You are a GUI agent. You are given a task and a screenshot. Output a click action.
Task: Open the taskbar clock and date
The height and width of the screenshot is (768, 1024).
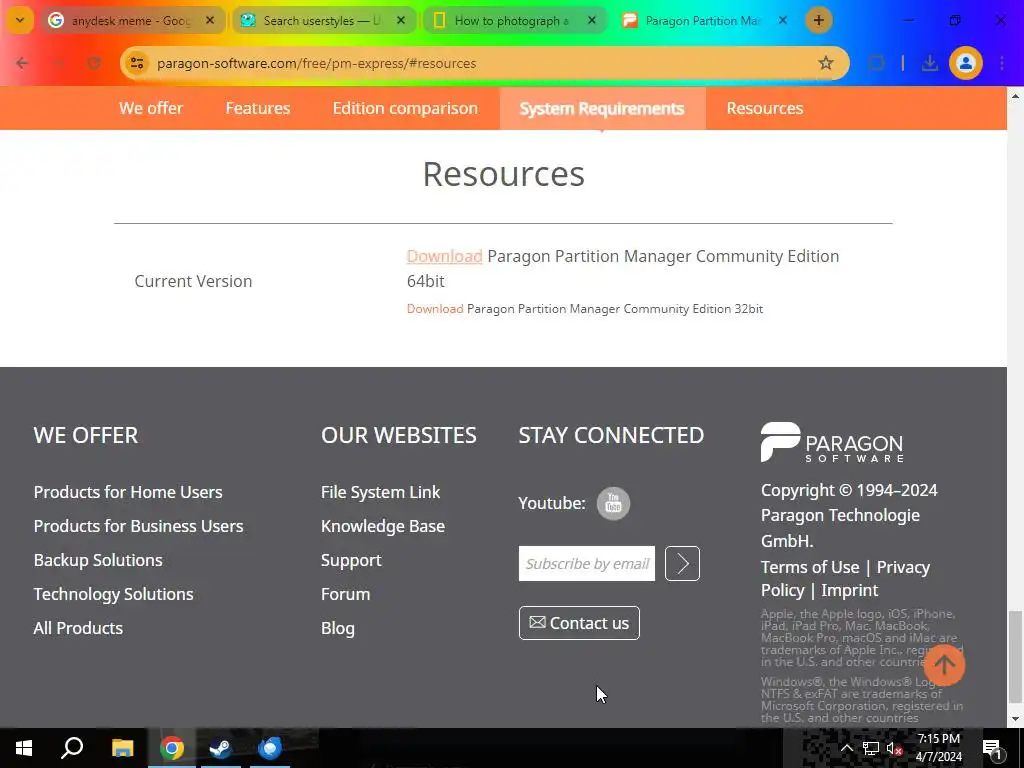click(938, 748)
